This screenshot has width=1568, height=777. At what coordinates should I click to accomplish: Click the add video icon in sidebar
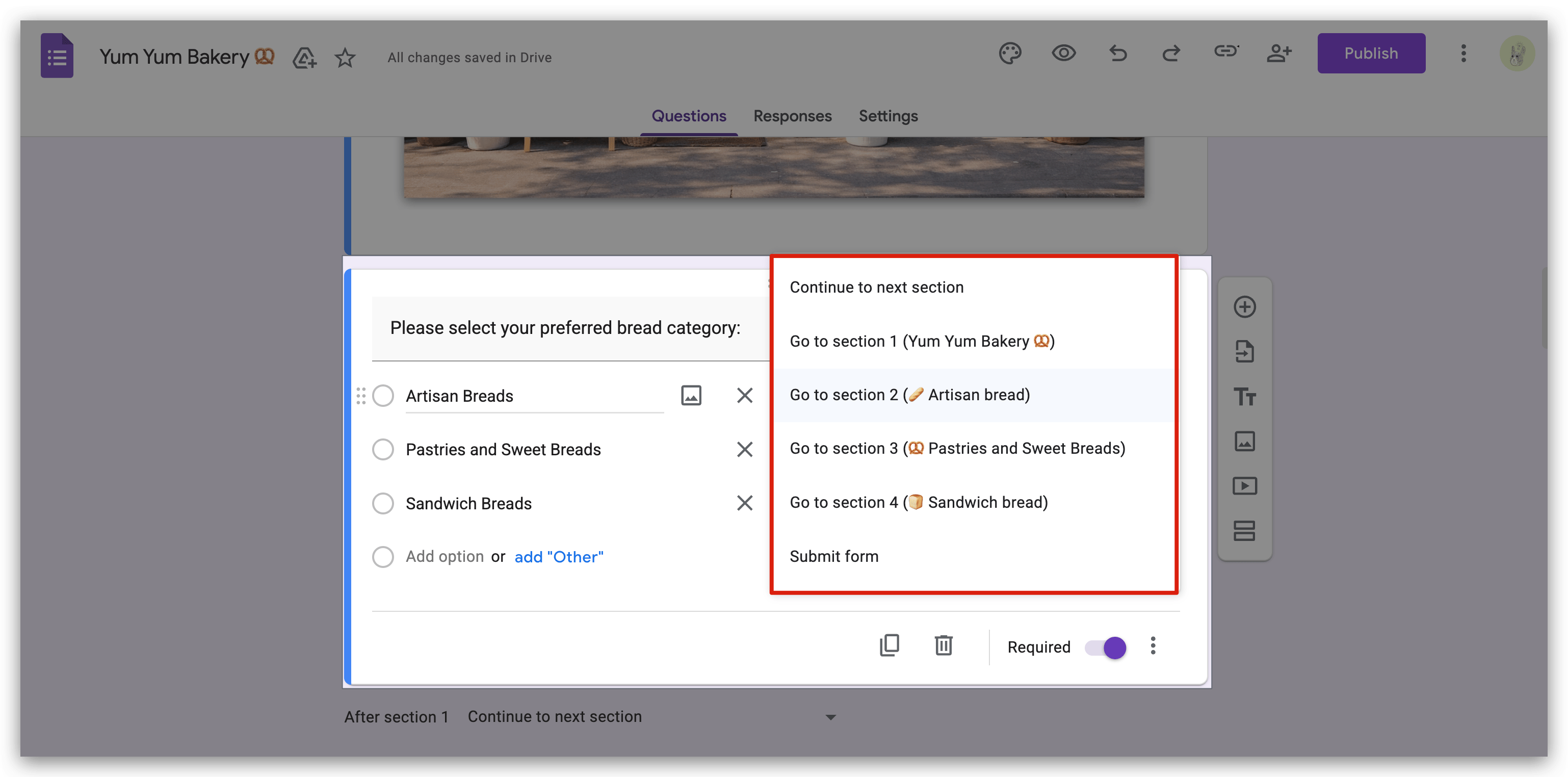(x=1244, y=486)
